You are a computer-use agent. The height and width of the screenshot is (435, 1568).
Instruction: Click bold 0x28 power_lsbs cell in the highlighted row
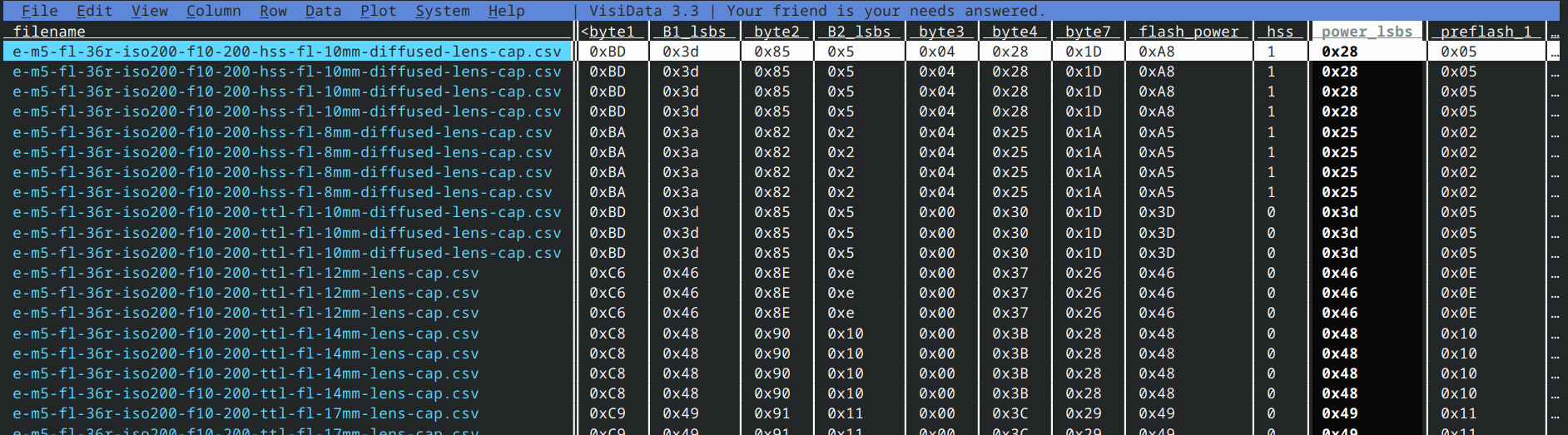click(1340, 52)
